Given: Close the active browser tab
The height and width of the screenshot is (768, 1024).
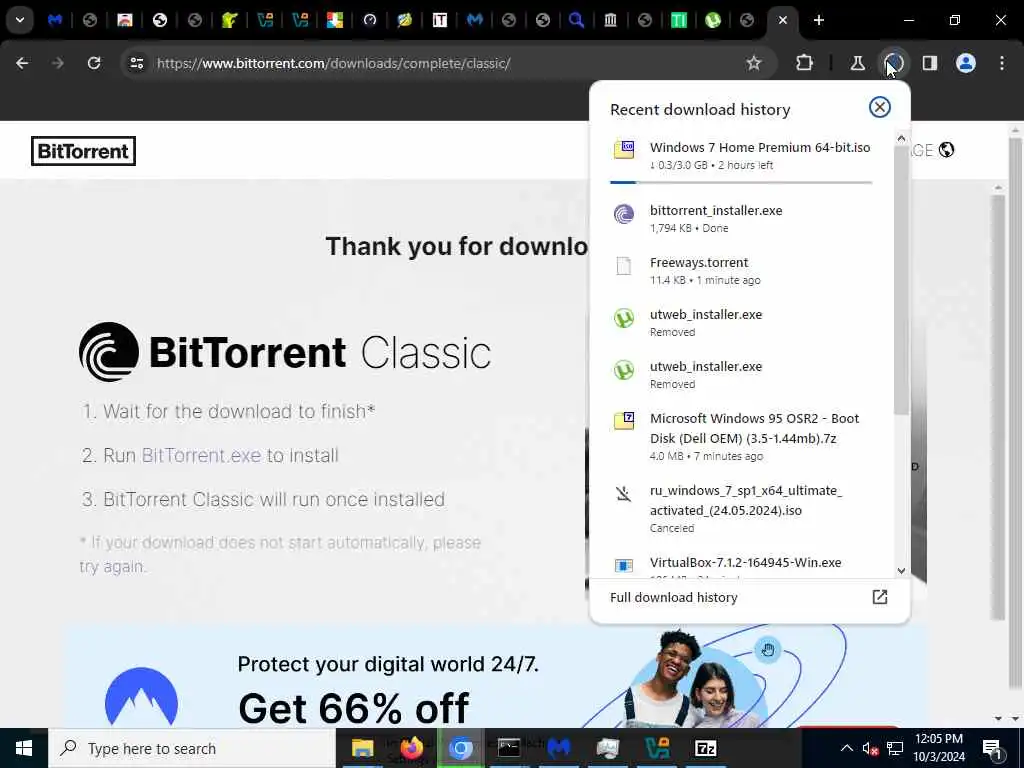Looking at the screenshot, I should click(782, 20).
